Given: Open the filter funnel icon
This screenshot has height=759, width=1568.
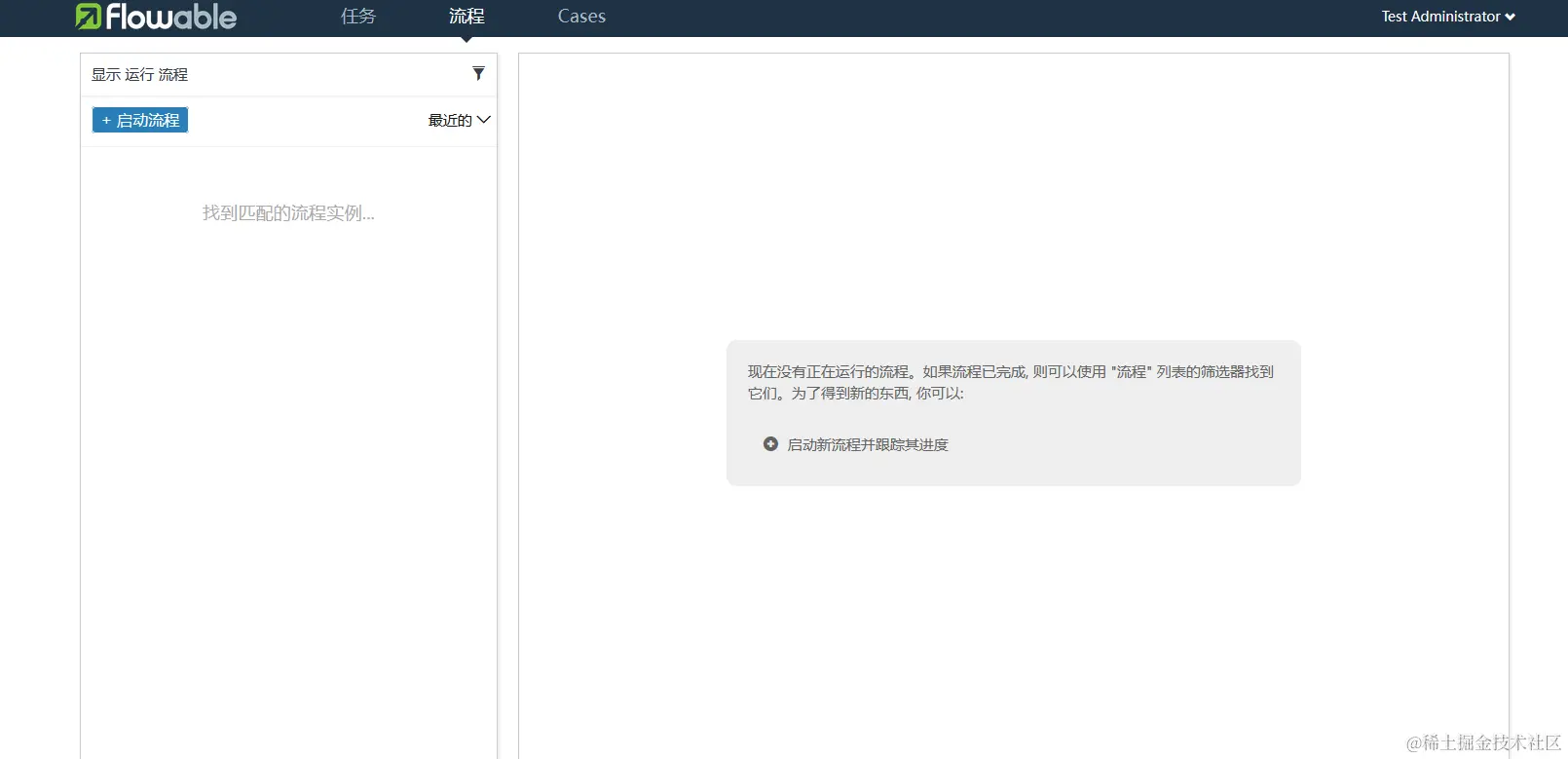Looking at the screenshot, I should [x=478, y=74].
